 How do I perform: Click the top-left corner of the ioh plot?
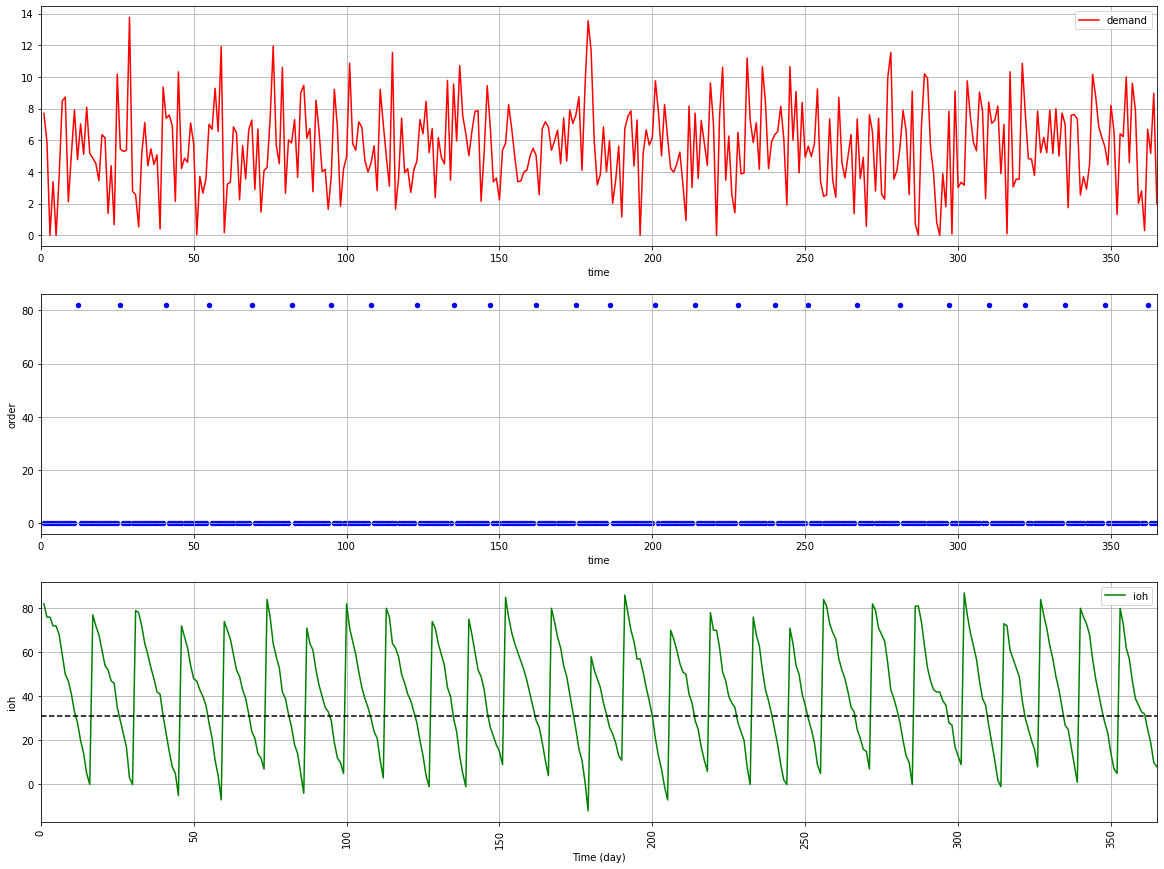click(x=42, y=582)
